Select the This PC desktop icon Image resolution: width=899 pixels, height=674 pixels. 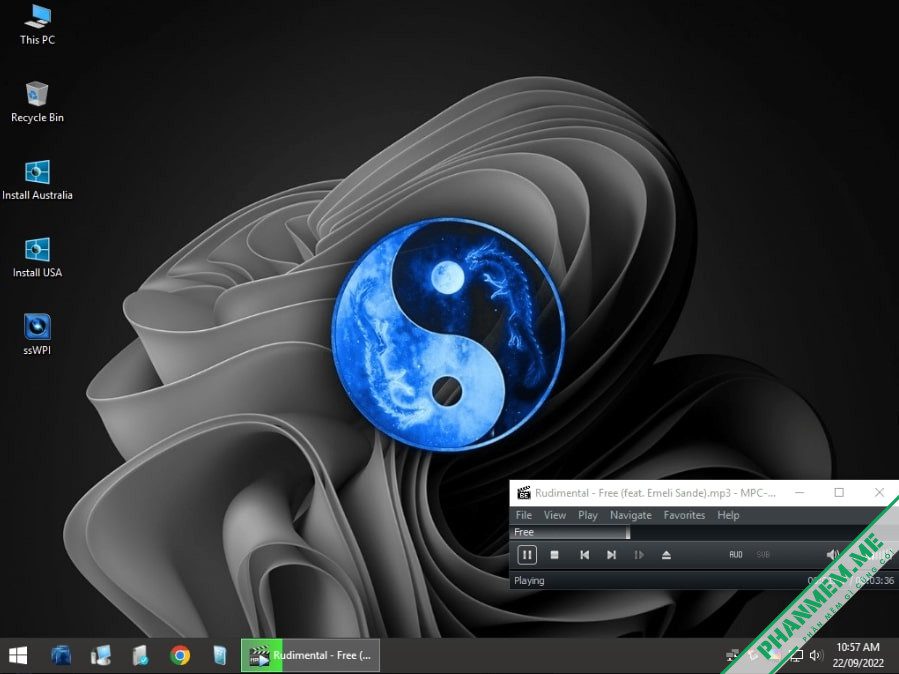pos(37,25)
